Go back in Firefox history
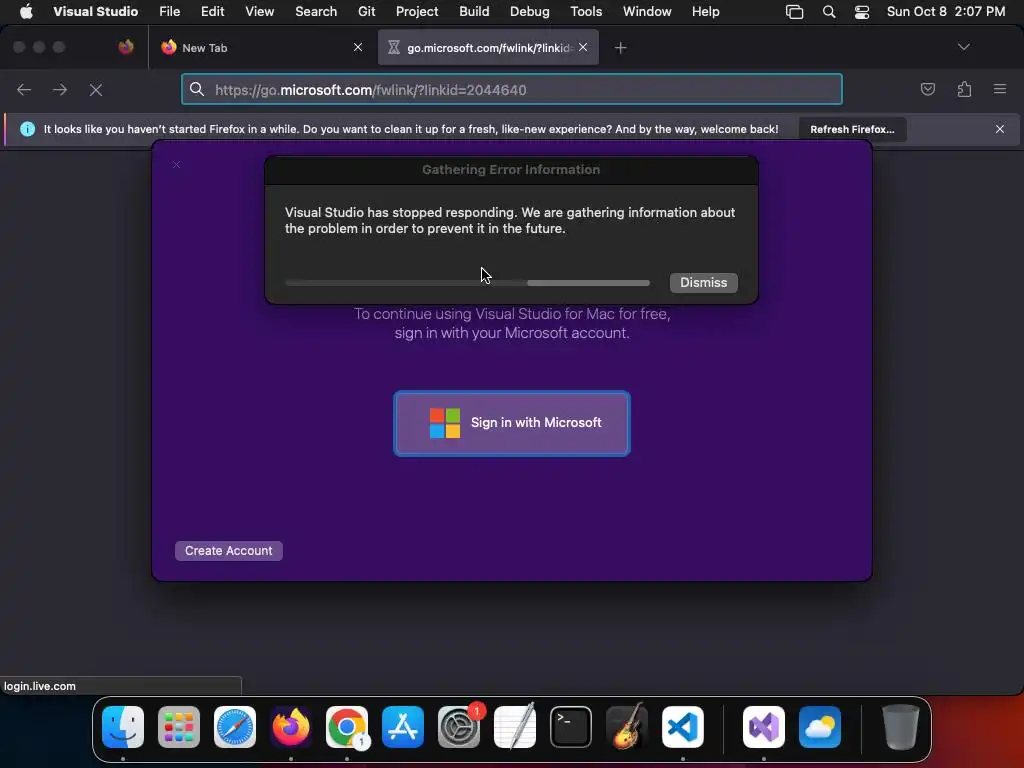Screen dimensions: 1024x768 (24, 89)
